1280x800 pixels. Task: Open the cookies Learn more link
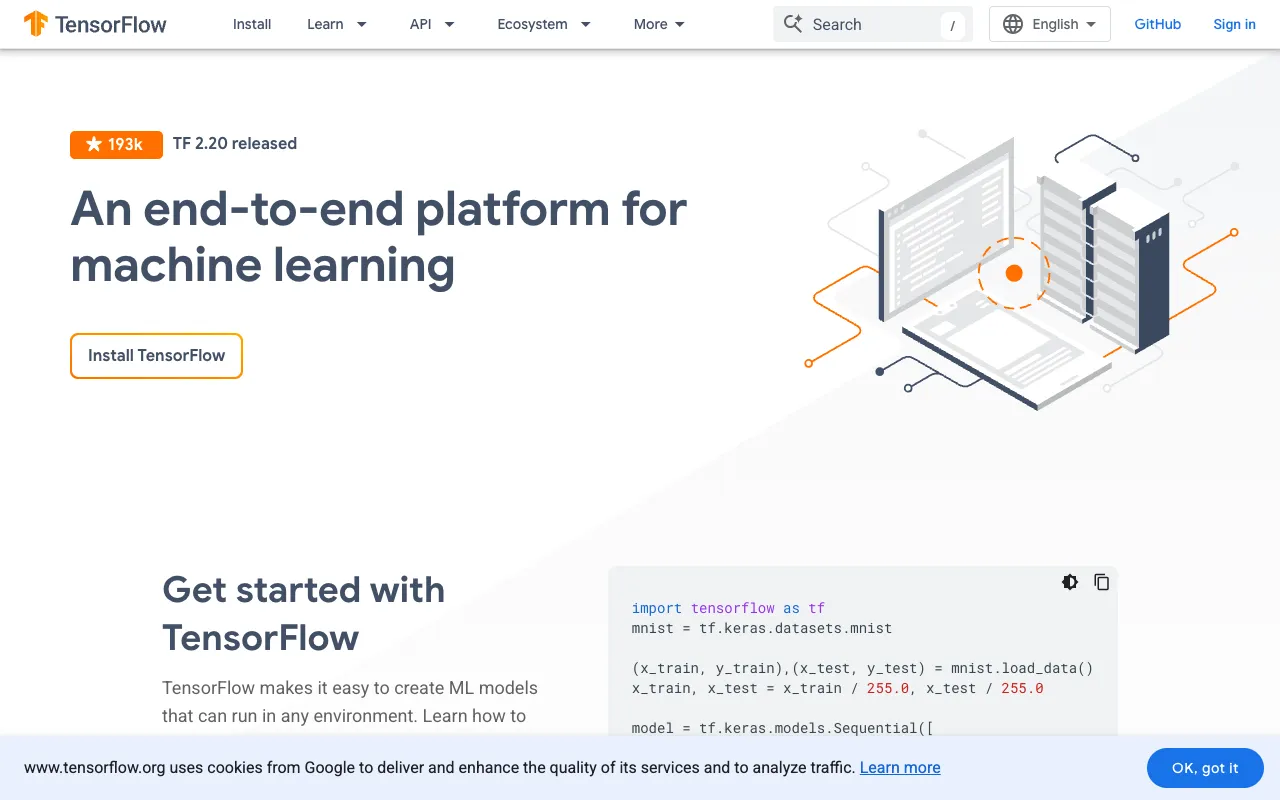[899, 767]
